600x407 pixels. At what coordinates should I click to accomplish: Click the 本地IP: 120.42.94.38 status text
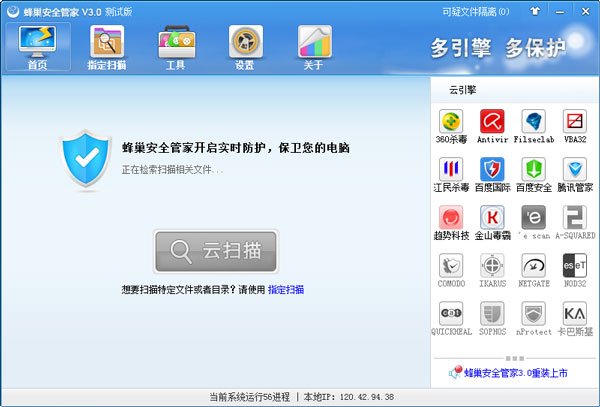click(x=349, y=397)
